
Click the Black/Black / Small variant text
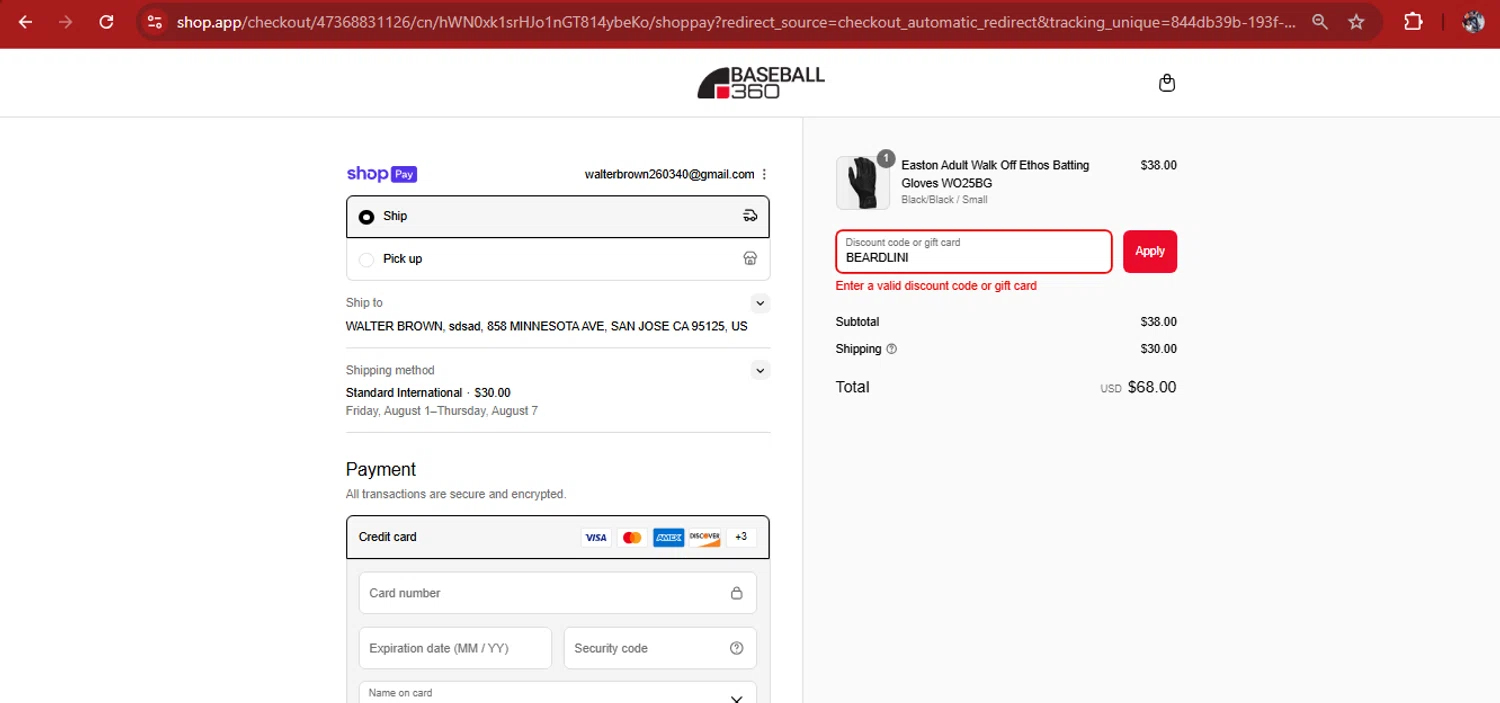(x=944, y=200)
